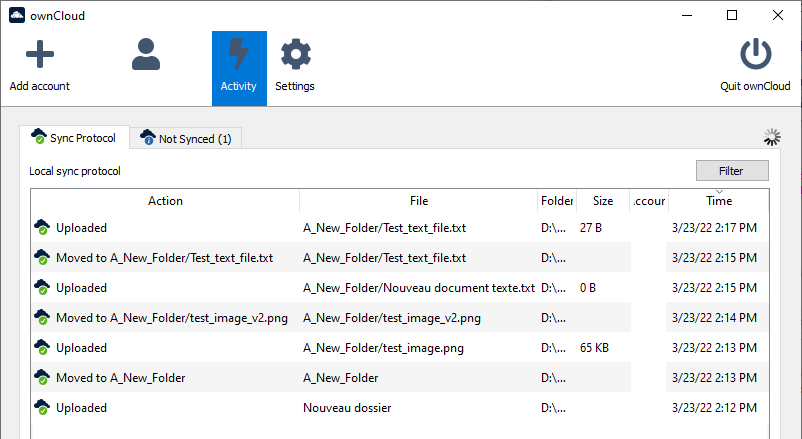Click the Moved to A_New_Folder/Test_text_file.txt action text
Image resolution: width=802 pixels, height=439 pixels.
[165, 258]
